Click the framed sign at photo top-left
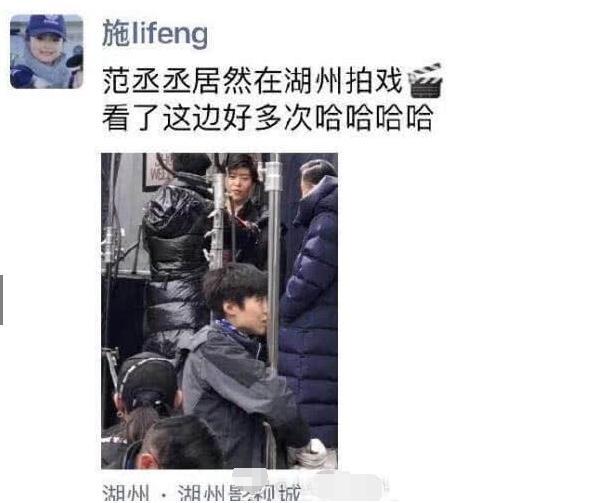The width and height of the screenshot is (604, 503). point(157,172)
